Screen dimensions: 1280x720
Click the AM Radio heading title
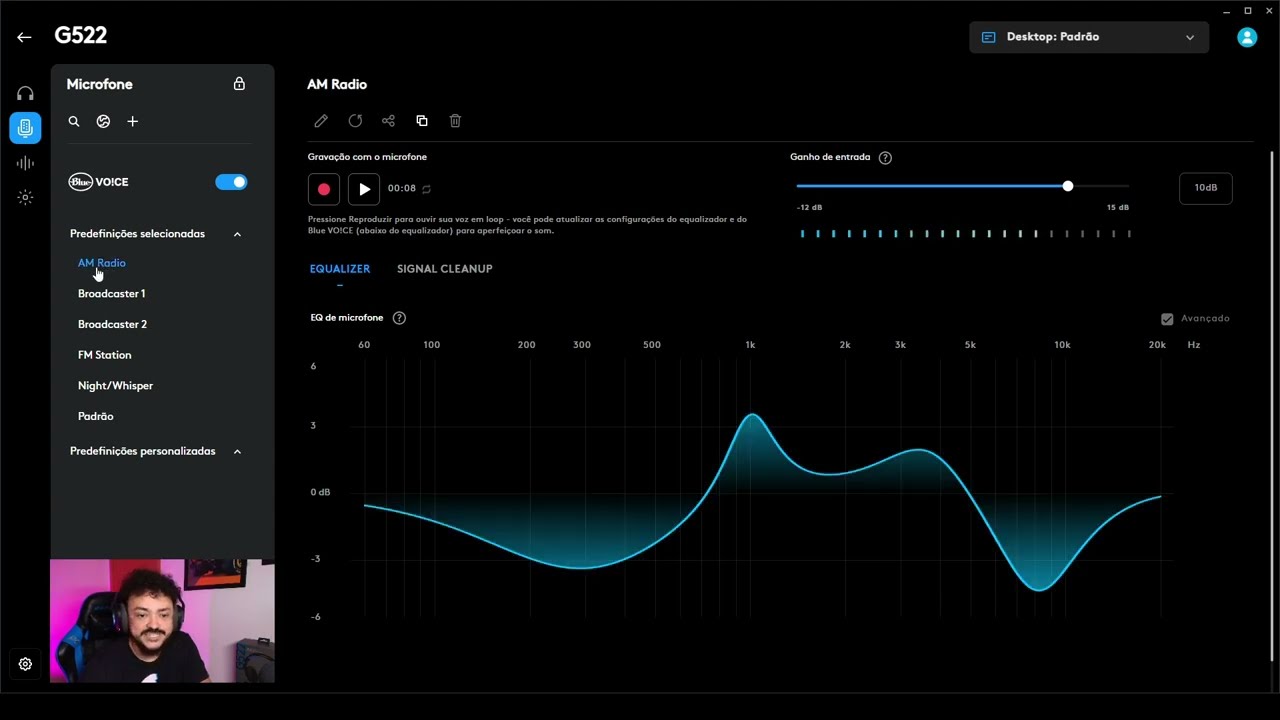point(337,85)
